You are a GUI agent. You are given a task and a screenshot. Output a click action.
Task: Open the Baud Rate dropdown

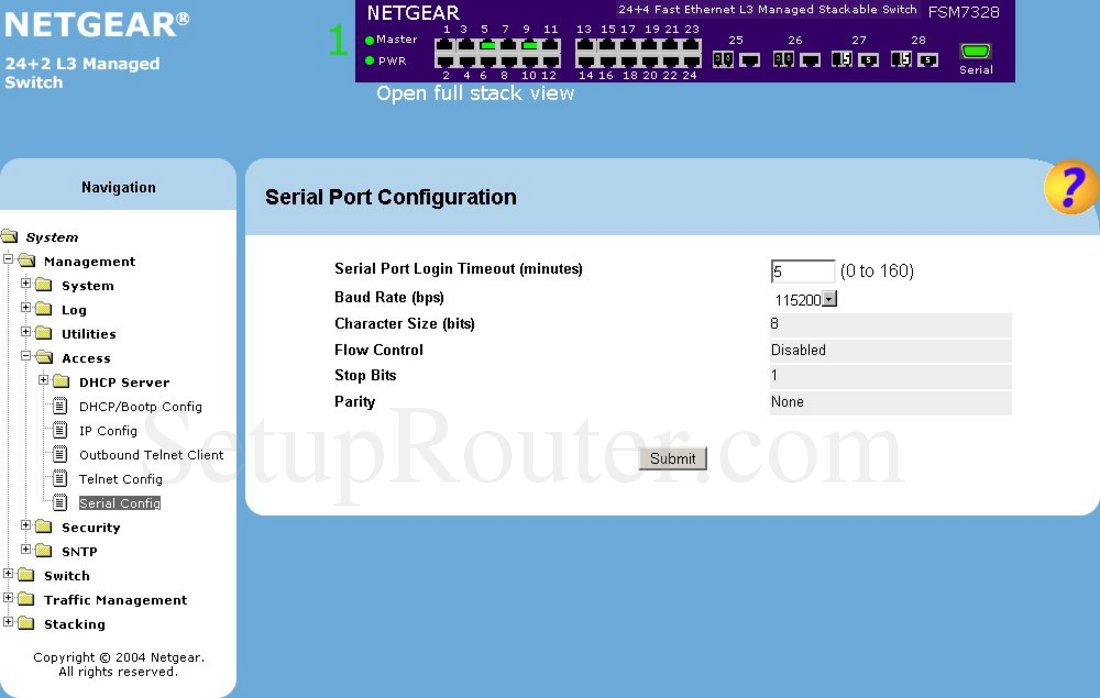click(829, 299)
